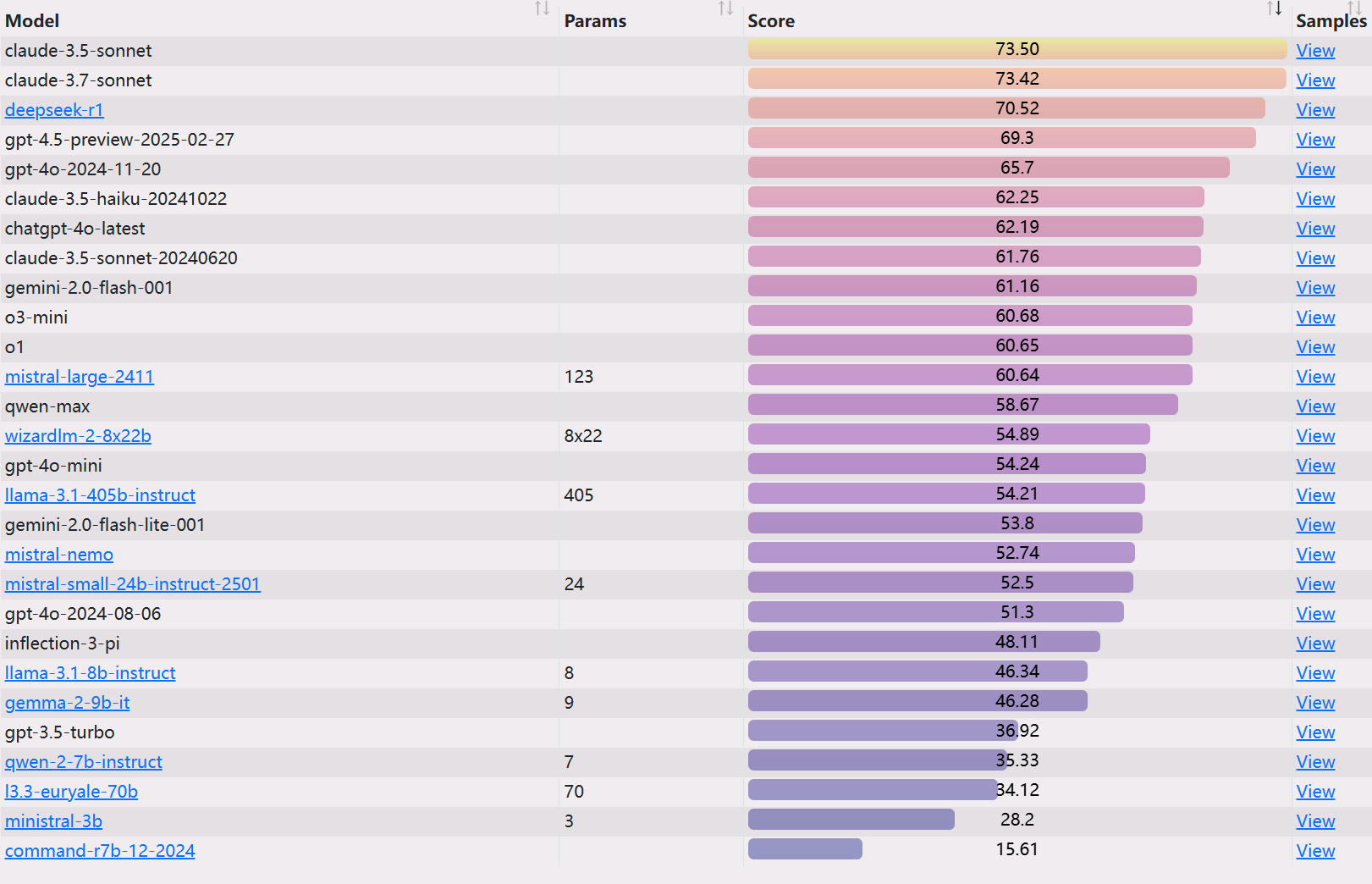Click the Params column sort arrows icon
This screenshot has width=1372, height=884.
tap(725, 8)
